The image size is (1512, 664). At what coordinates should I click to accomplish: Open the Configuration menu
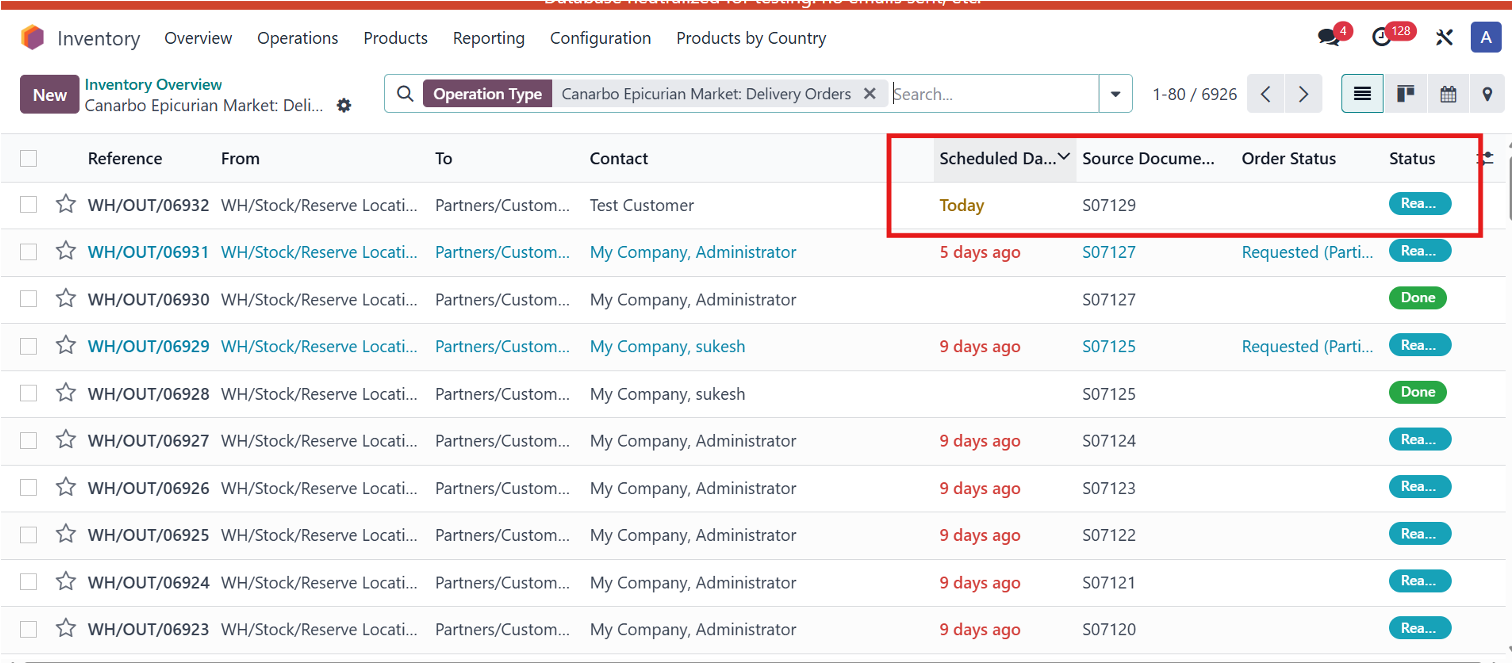[x=600, y=38]
